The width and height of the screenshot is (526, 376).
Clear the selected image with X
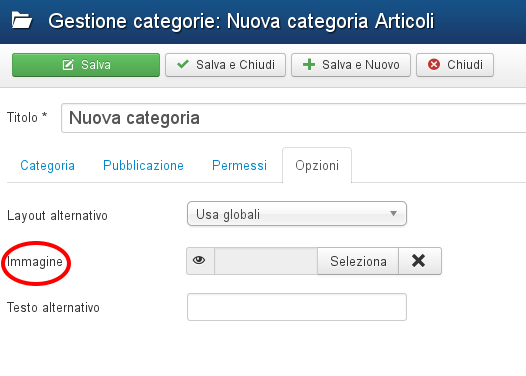[x=419, y=261]
